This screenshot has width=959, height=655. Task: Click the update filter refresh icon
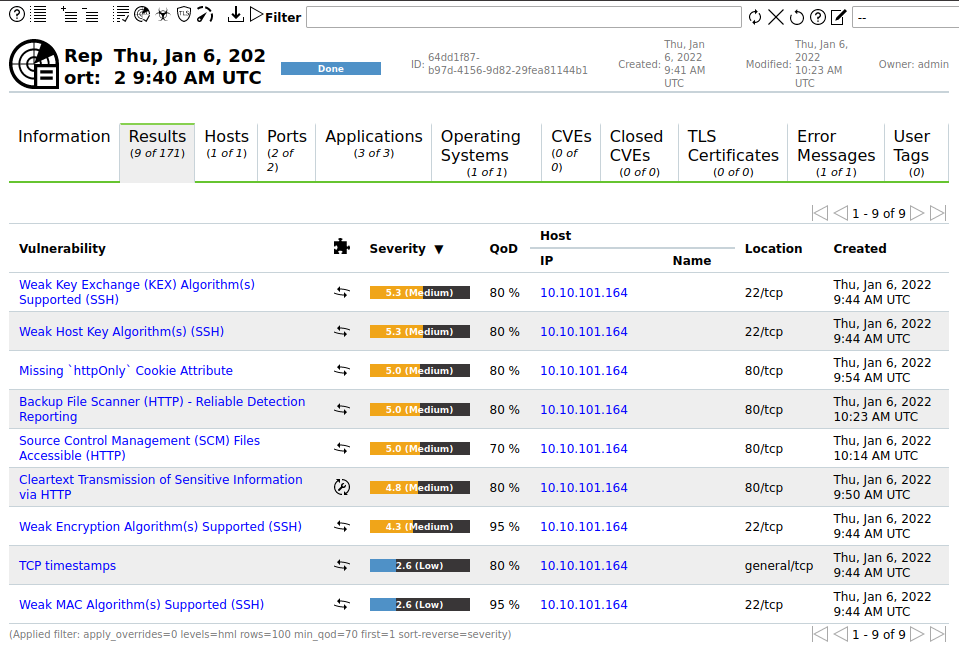[x=755, y=17]
